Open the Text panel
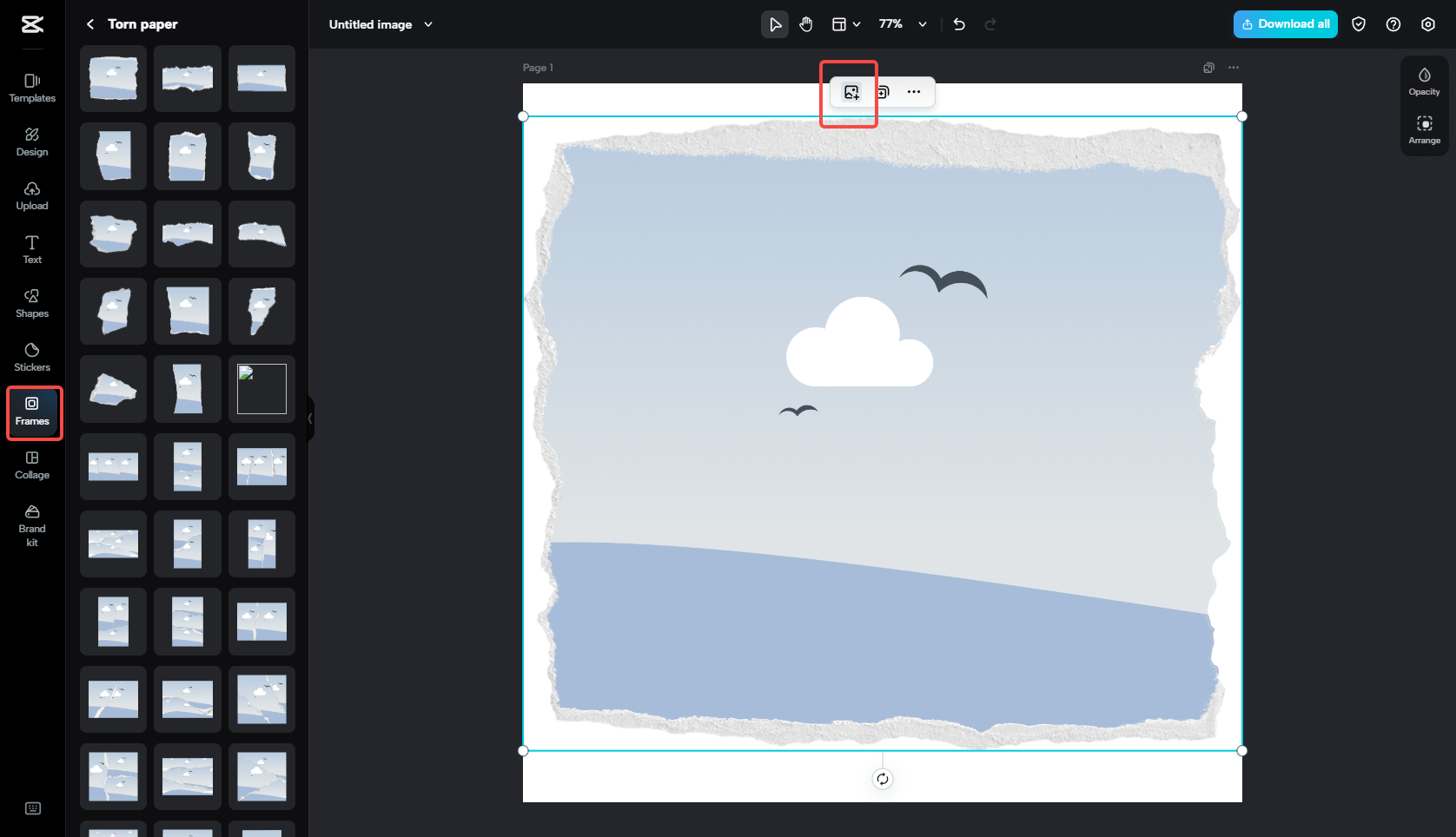 32,249
